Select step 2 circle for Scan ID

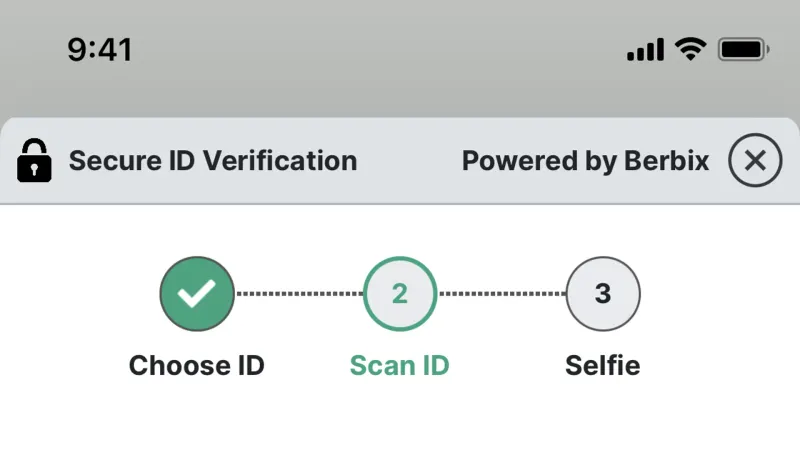point(400,293)
